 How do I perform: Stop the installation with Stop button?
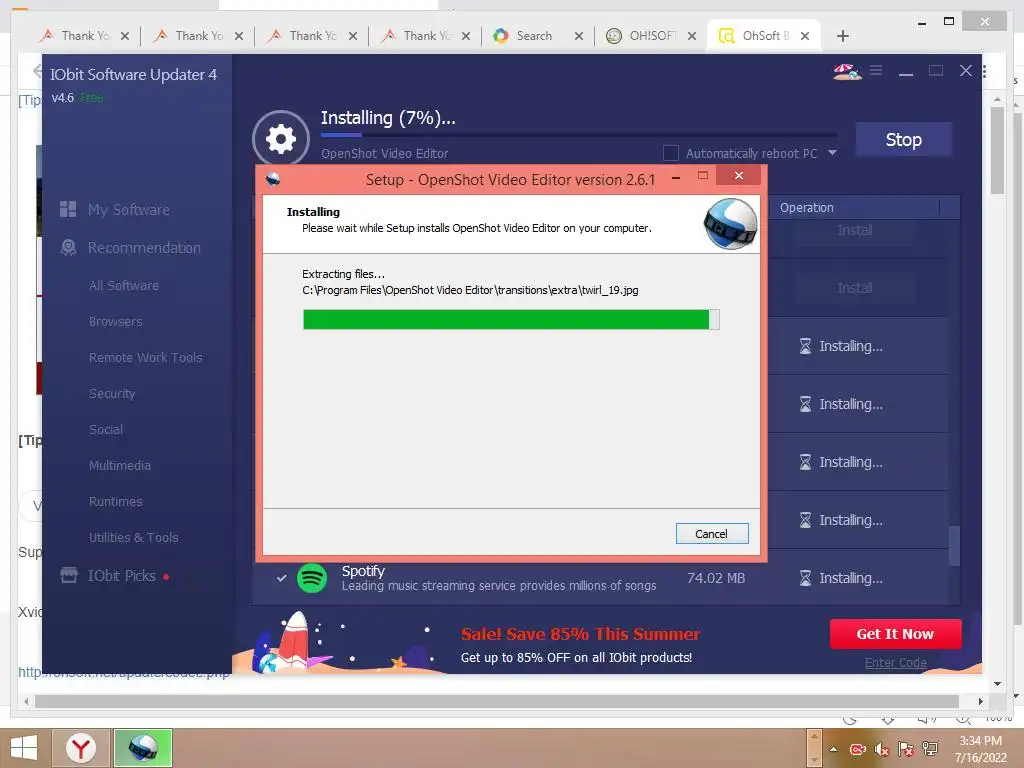pyautogui.click(x=904, y=139)
